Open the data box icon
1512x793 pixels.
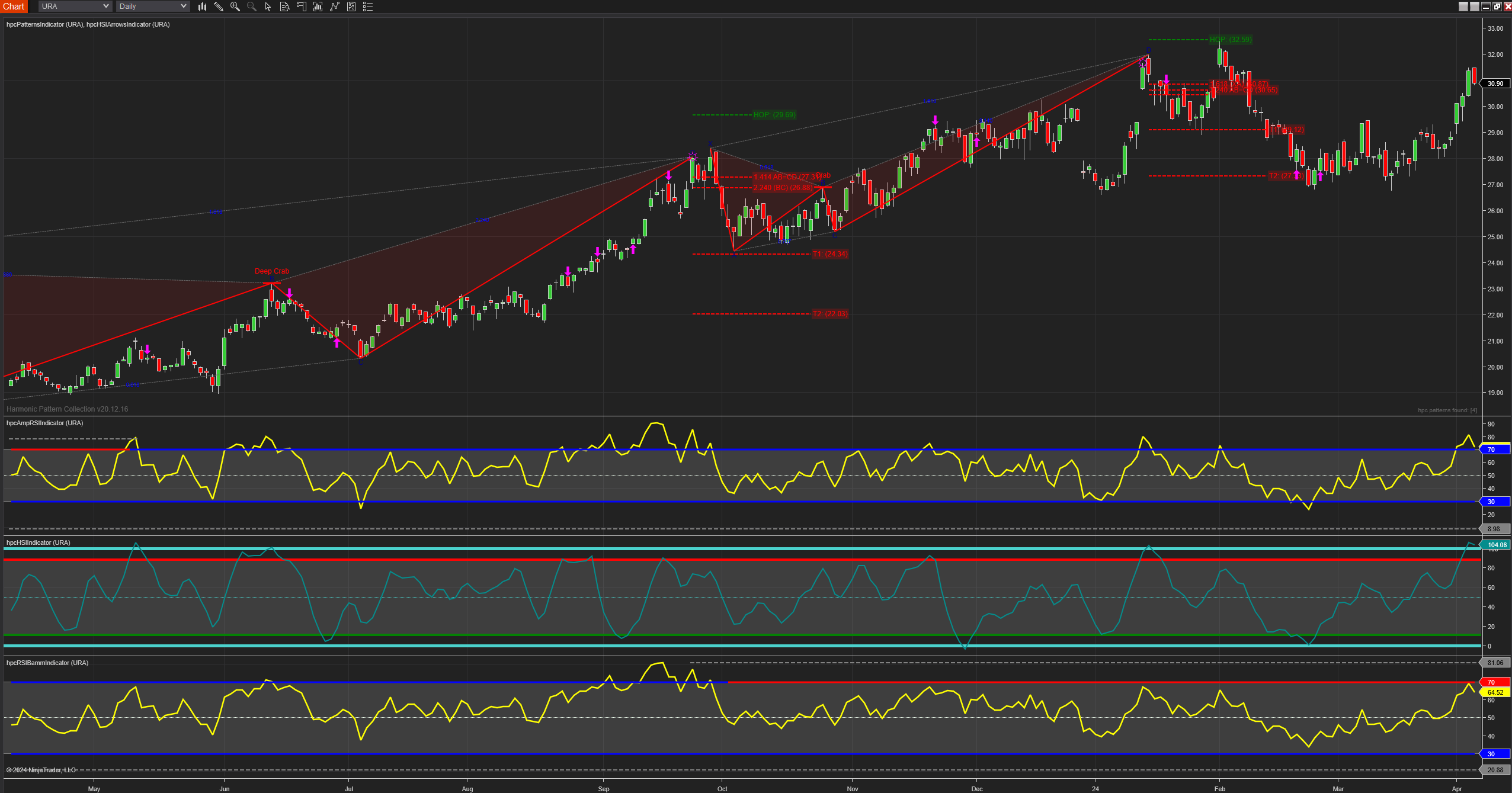(284, 7)
